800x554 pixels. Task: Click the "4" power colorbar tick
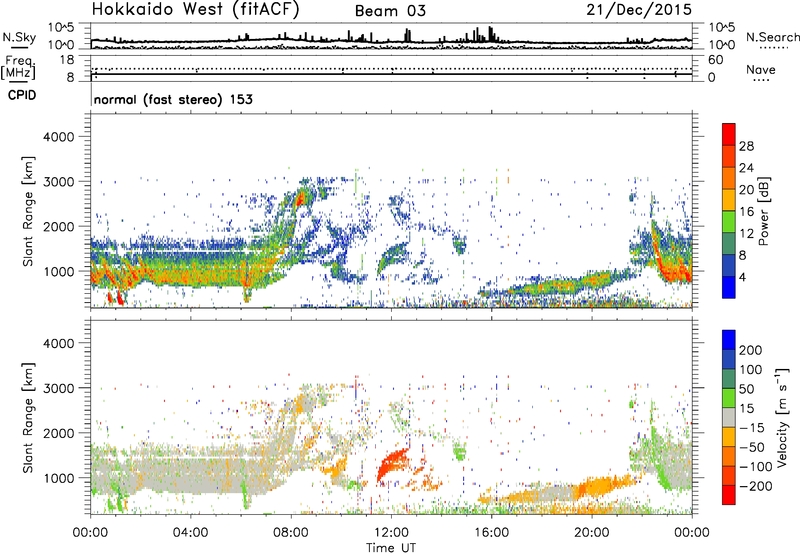(x=742, y=277)
